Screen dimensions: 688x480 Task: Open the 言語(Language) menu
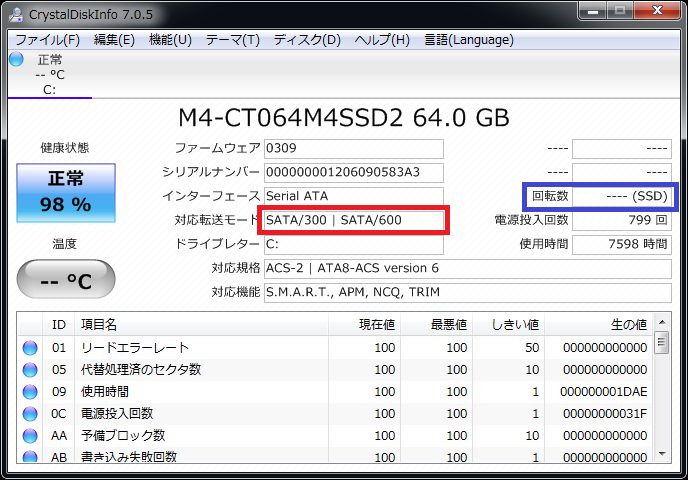pos(469,40)
